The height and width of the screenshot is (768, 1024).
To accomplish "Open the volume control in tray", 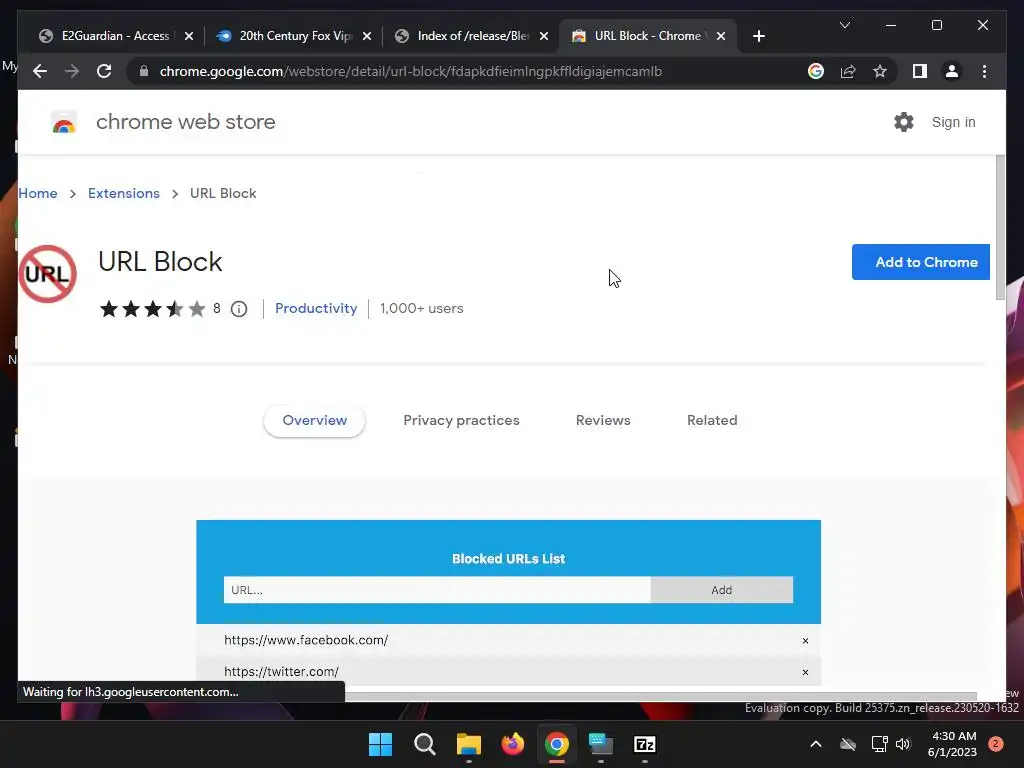I will pyautogui.click(x=903, y=744).
